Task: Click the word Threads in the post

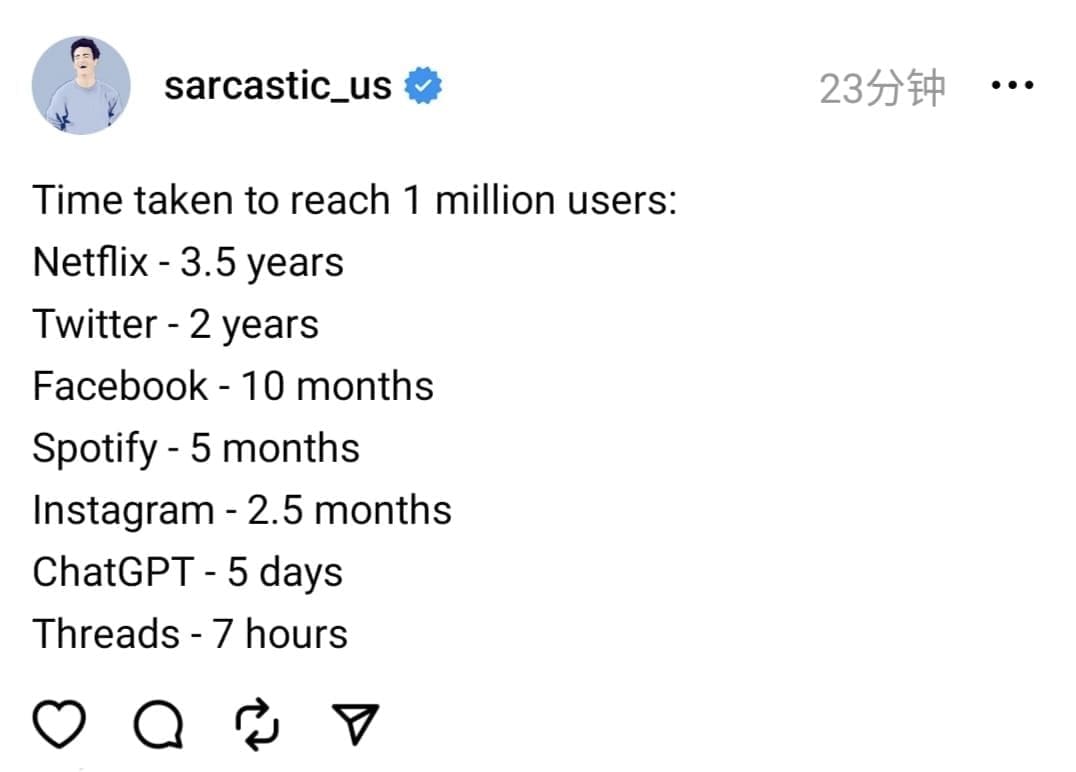Action: 104,635
